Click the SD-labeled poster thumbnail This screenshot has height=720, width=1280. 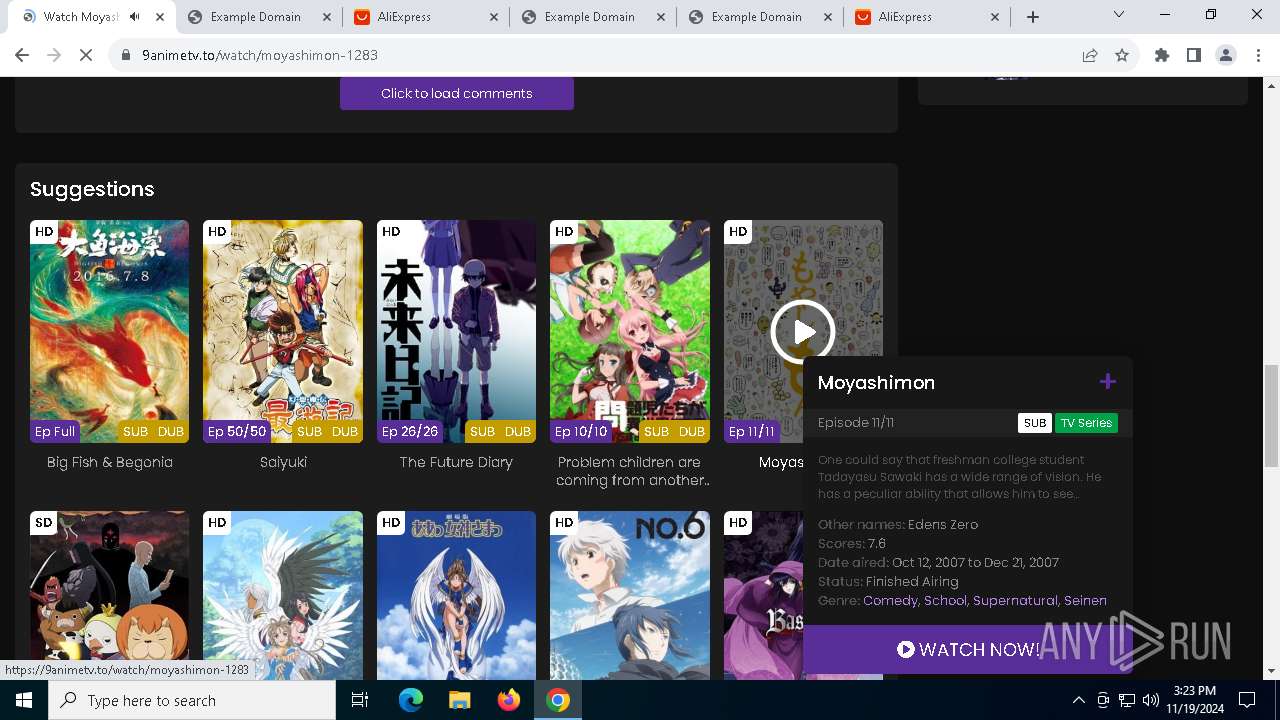click(x=109, y=595)
